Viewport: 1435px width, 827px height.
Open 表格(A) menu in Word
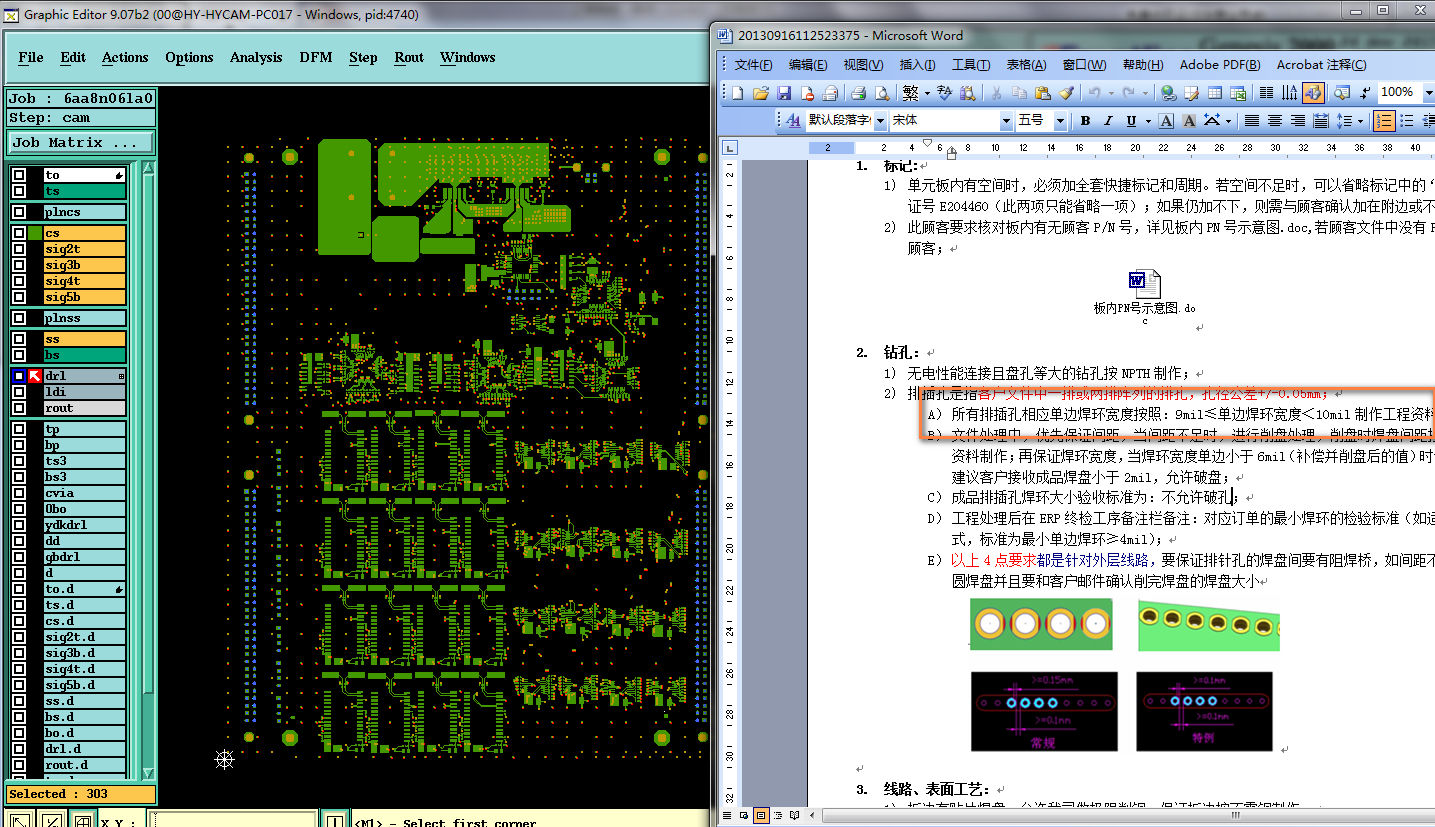(1026, 65)
